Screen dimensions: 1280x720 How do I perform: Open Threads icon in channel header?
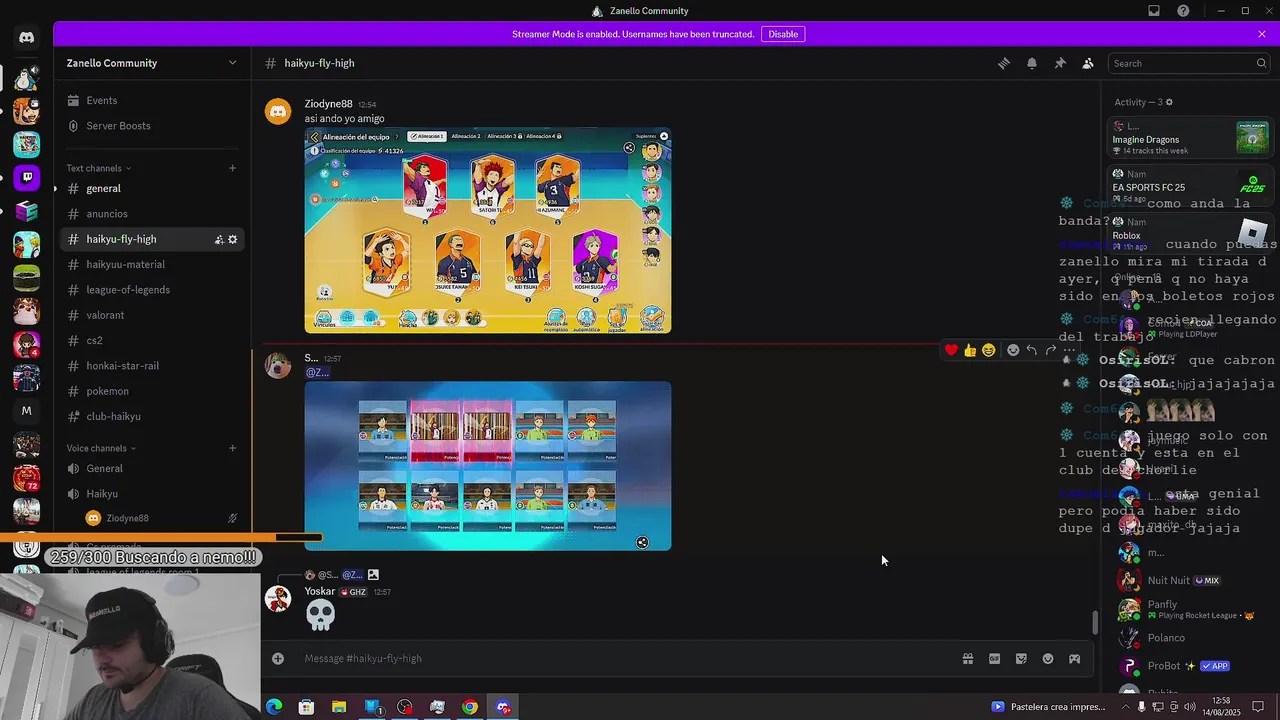(x=1004, y=63)
